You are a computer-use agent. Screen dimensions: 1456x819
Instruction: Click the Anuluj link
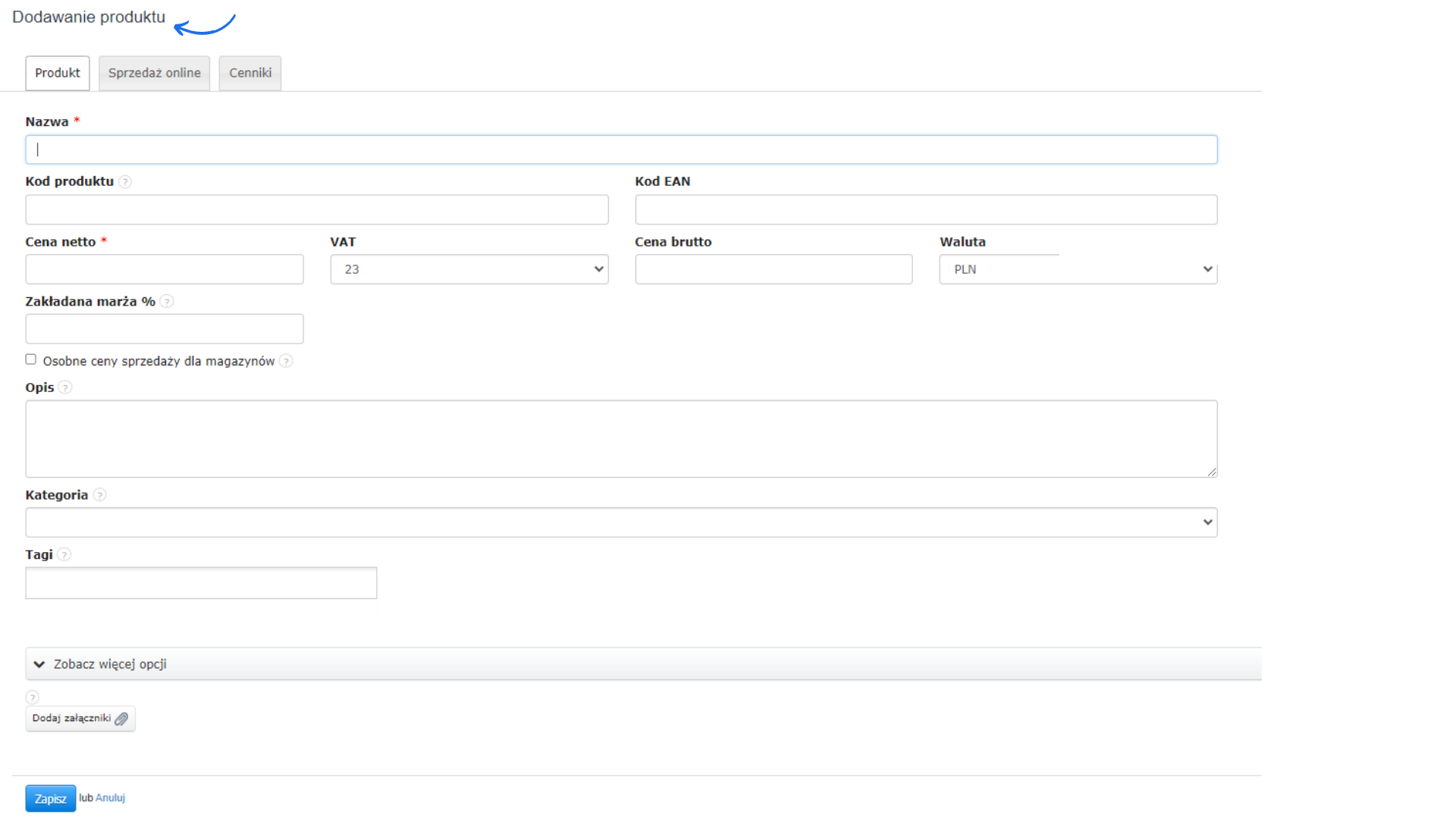tap(110, 798)
